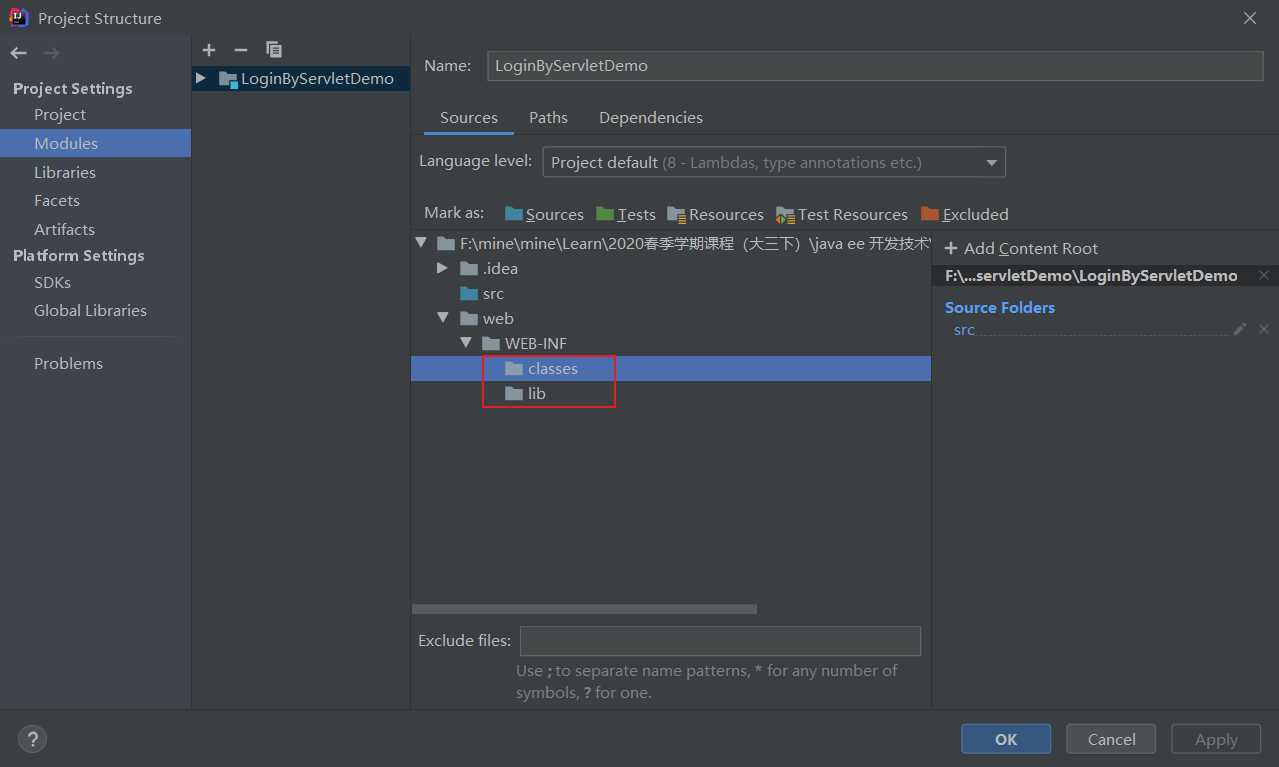Click the Apply button
The width and height of the screenshot is (1279, 767).
click(1216, 739)
